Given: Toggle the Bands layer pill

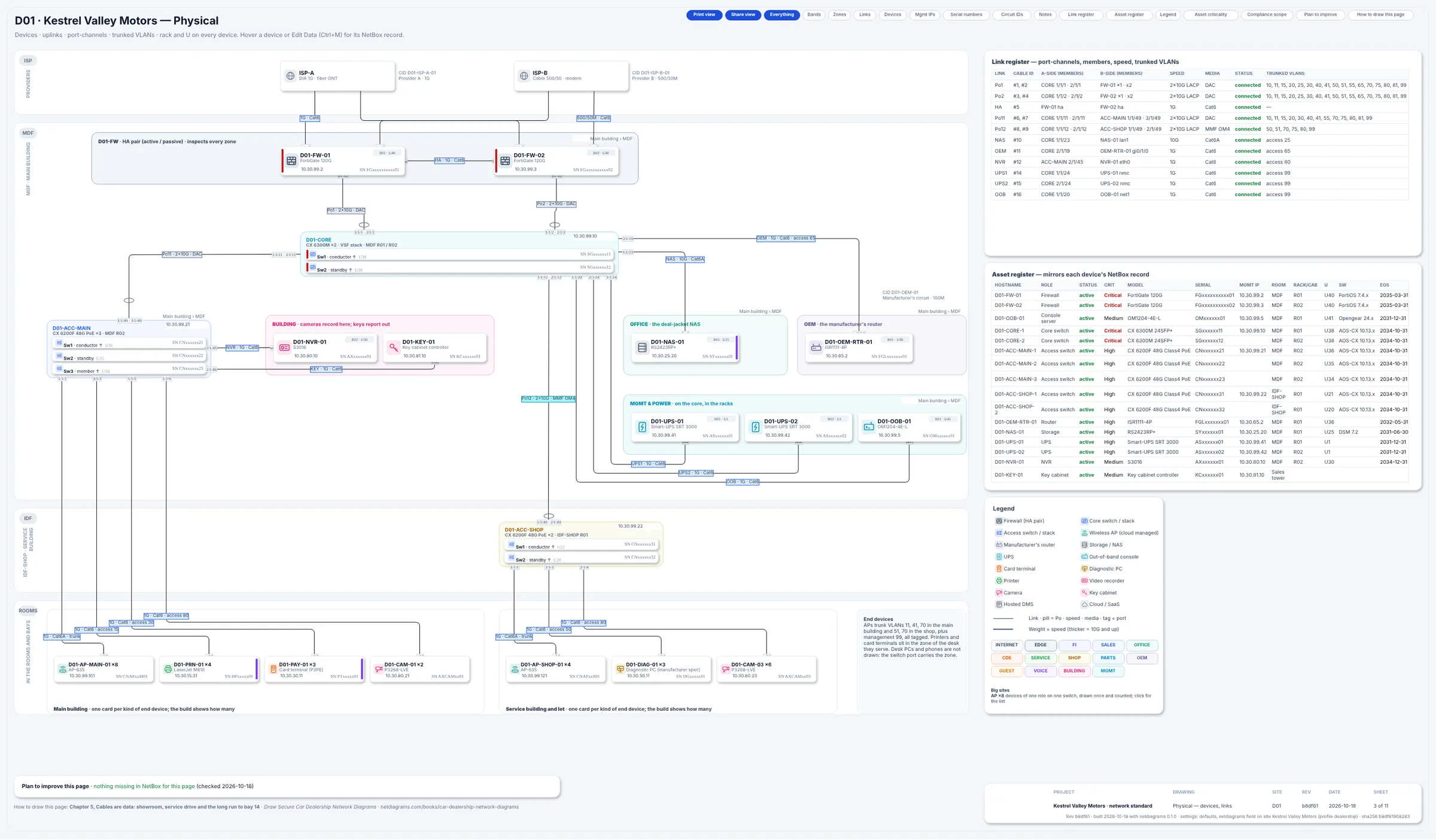Looking at the screenshot, I should [814, 15].
